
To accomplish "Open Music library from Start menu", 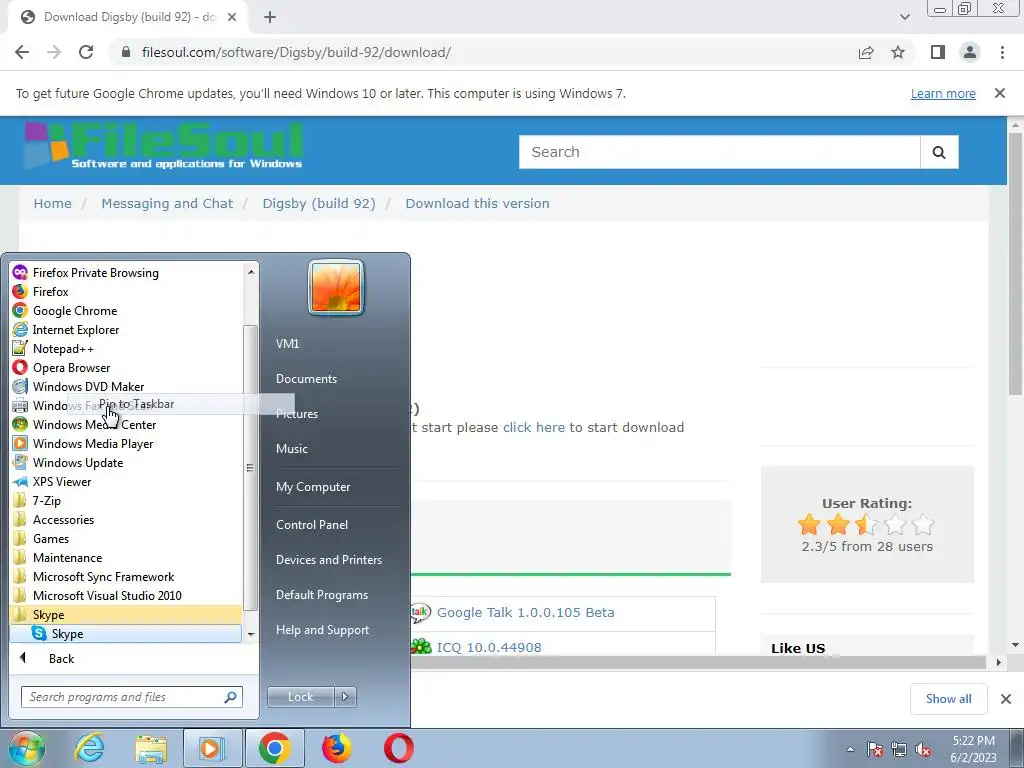I will coord(292,449).
